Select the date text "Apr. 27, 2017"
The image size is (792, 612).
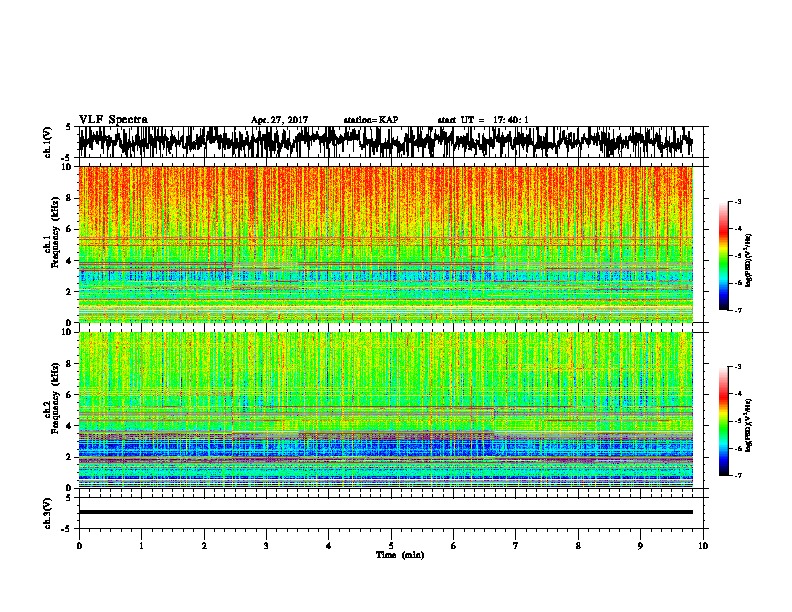pos(279,120)
